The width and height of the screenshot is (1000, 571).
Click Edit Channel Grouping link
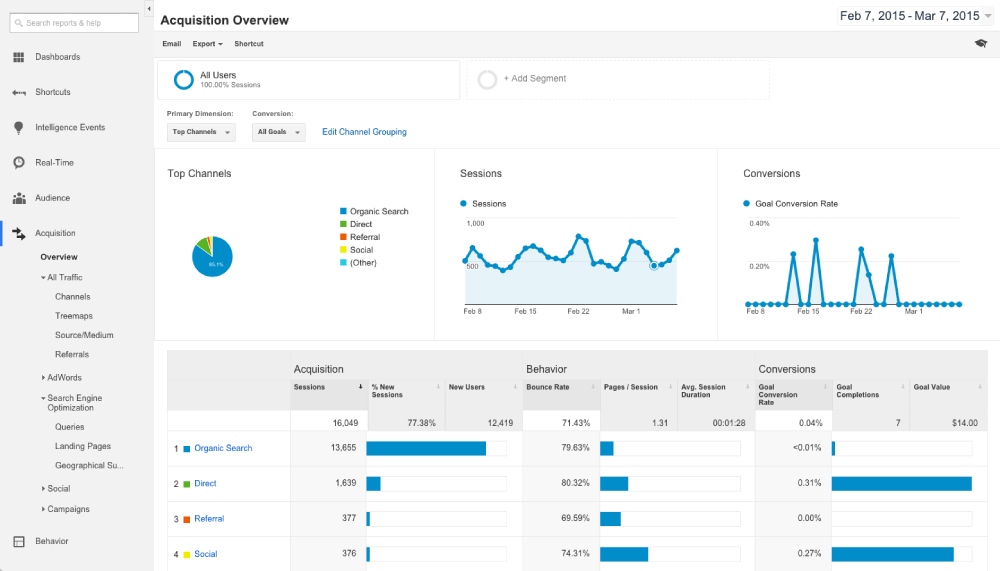tap(364, 132)
